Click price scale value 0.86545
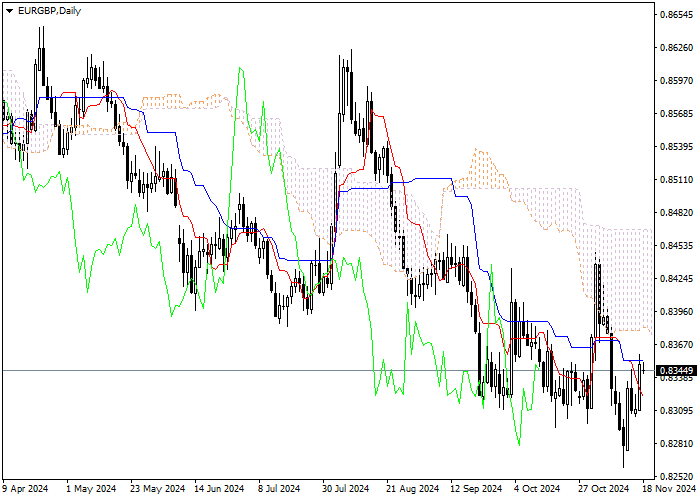This screenshot has height=500, width=700. (677, 15)
